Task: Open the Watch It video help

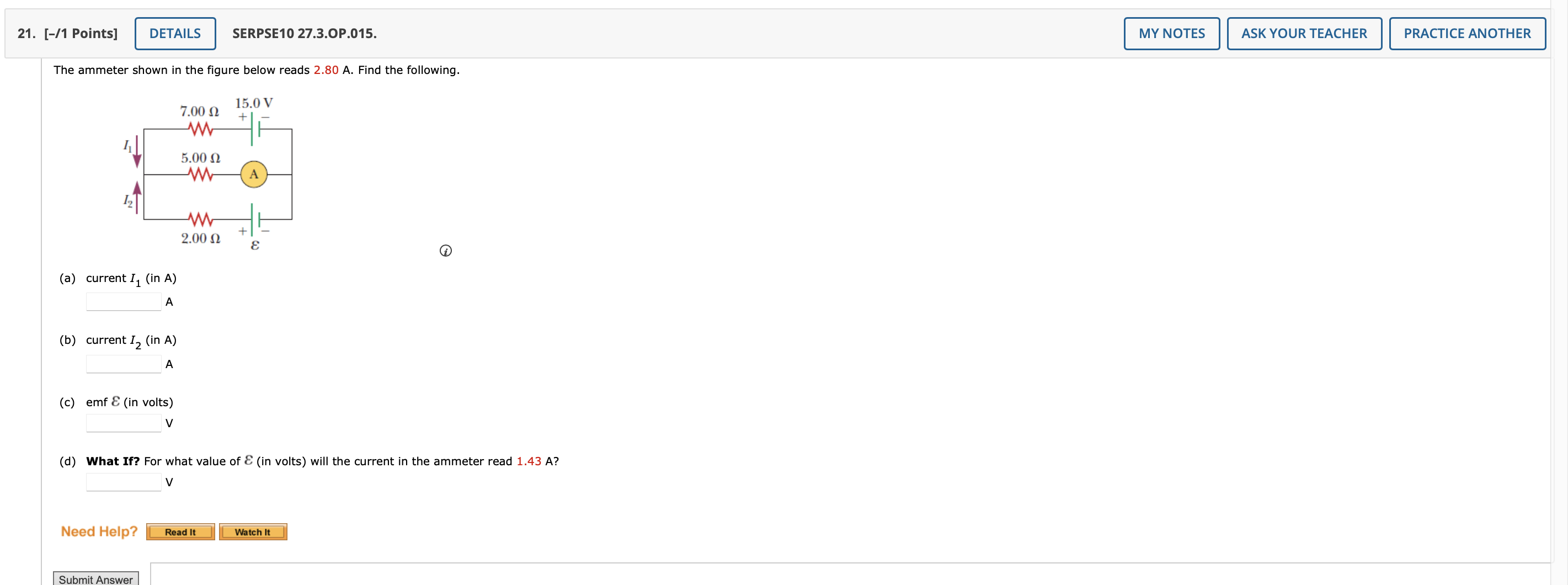Action: [x=253, y=531]
